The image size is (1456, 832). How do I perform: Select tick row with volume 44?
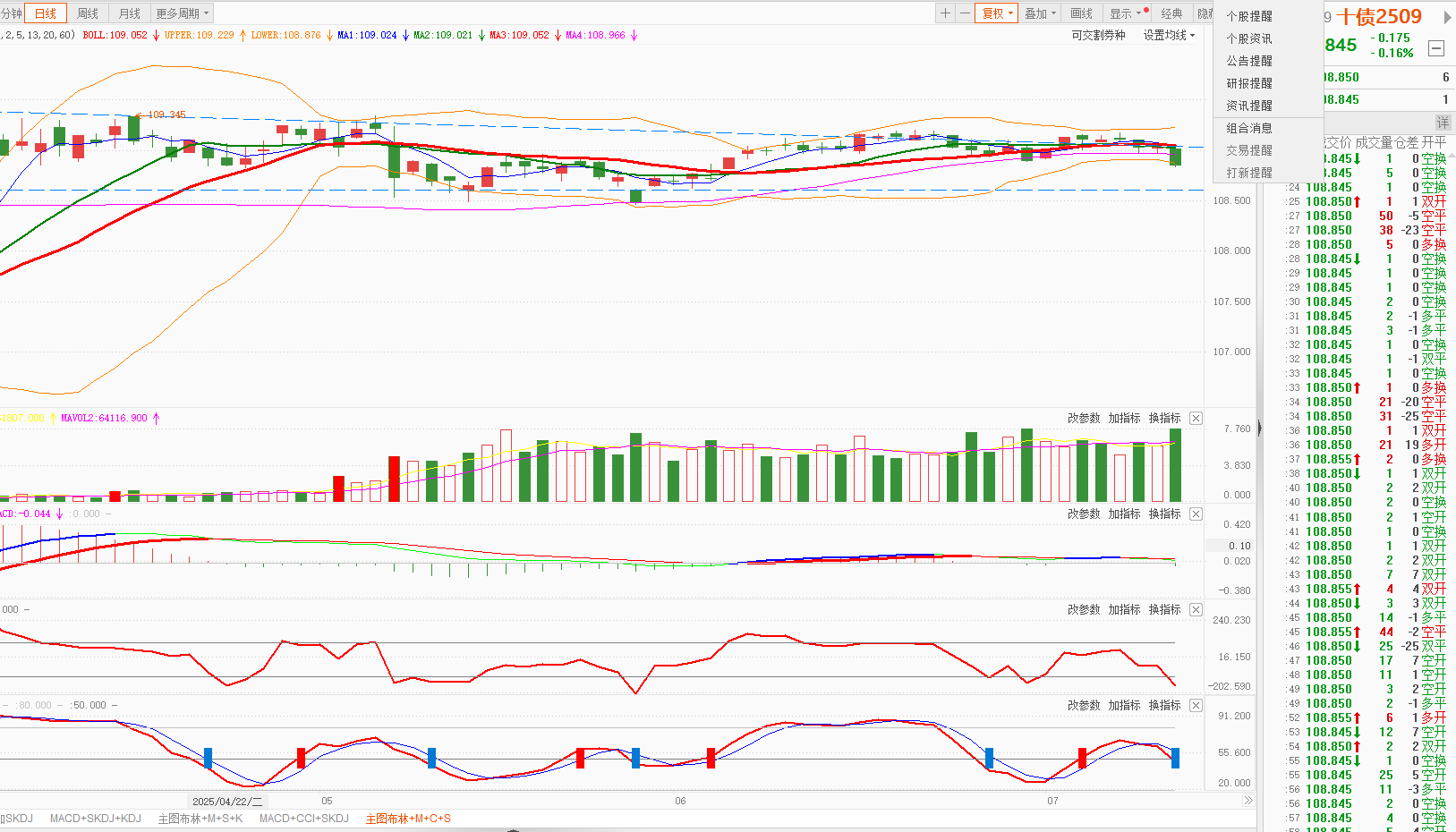pyautogui.click(x=1366, y=632)
